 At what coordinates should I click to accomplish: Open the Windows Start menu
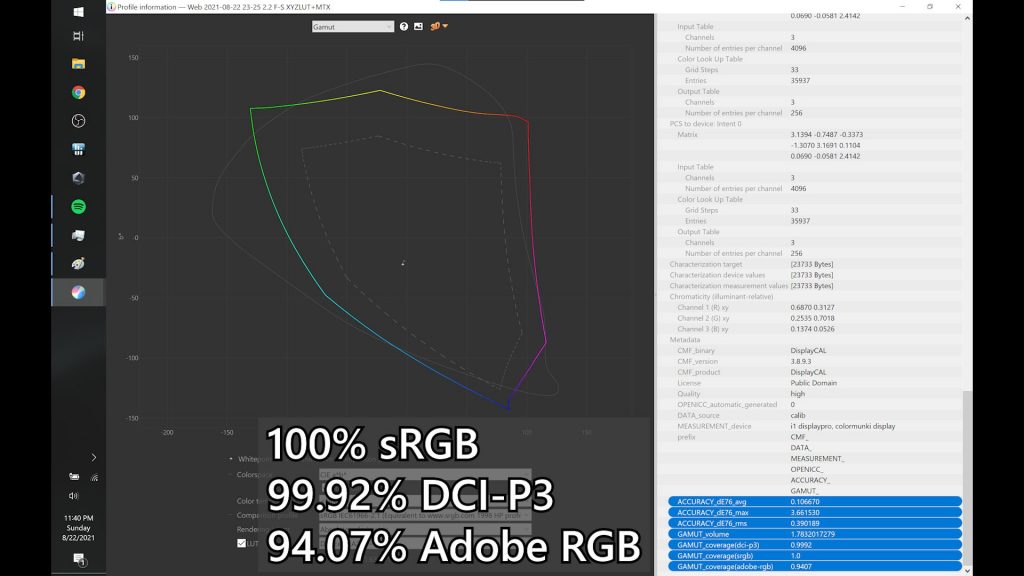point(78,12)
